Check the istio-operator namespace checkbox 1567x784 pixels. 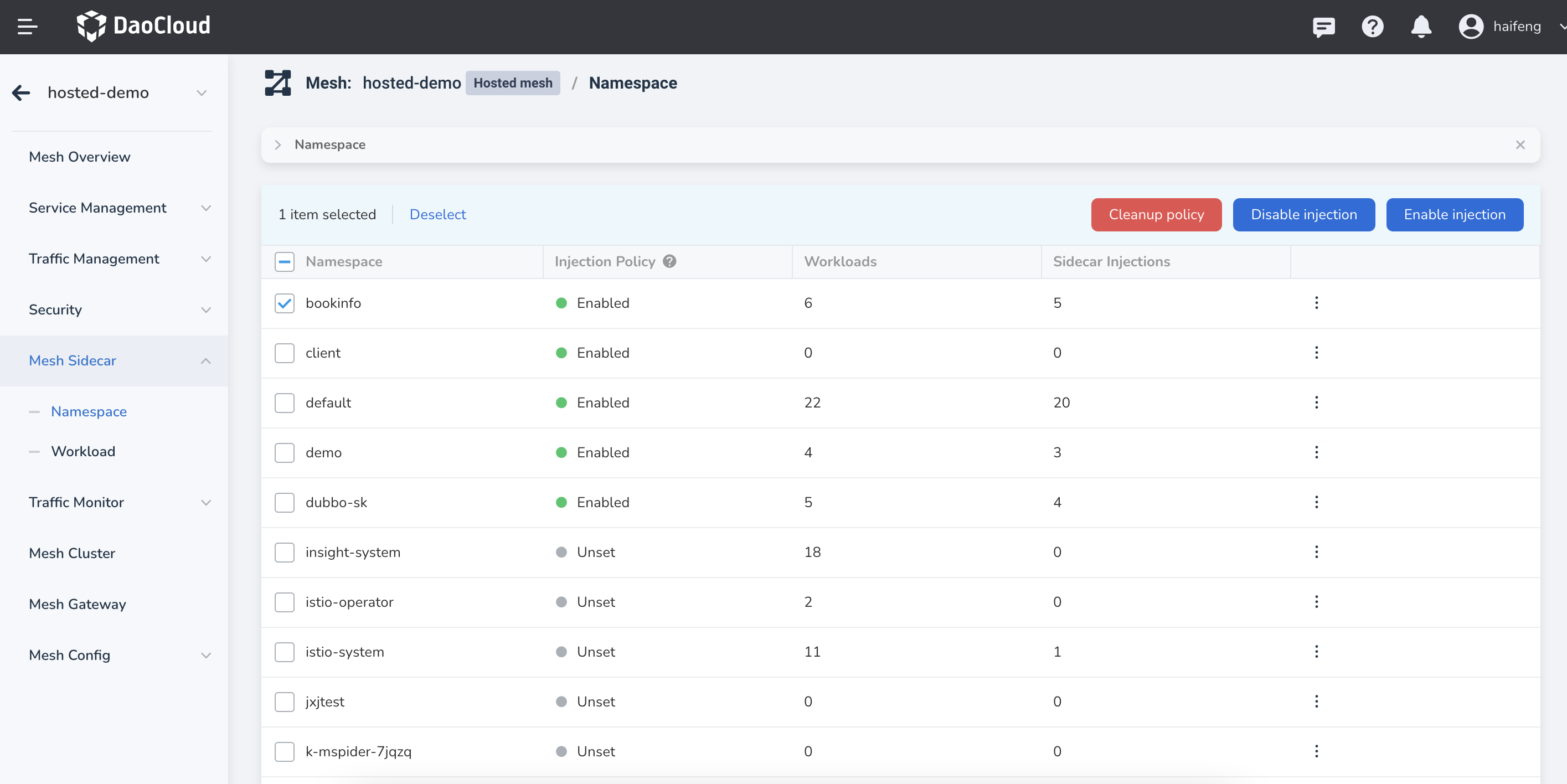point(284,602)
